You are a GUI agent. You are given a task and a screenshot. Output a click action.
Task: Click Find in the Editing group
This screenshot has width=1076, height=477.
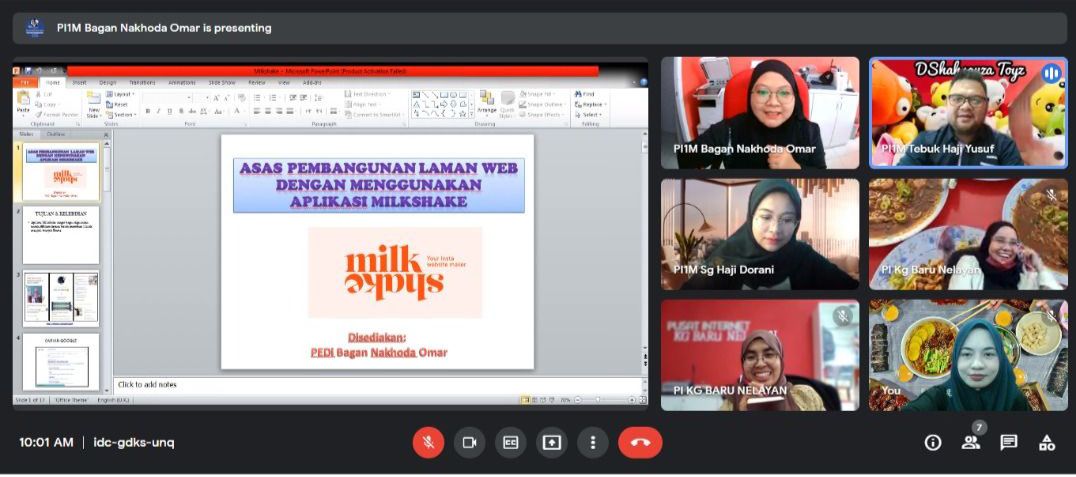[585, 94]
